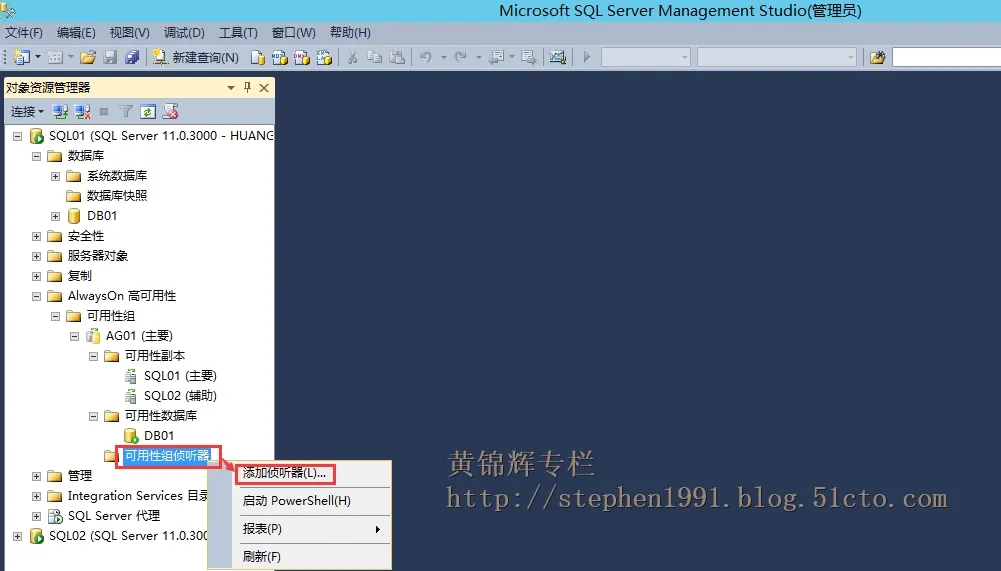This screenshot has height=571, width=1001.
Task: Click the Connect Object Explorer icon
Action: coord(61,112)
